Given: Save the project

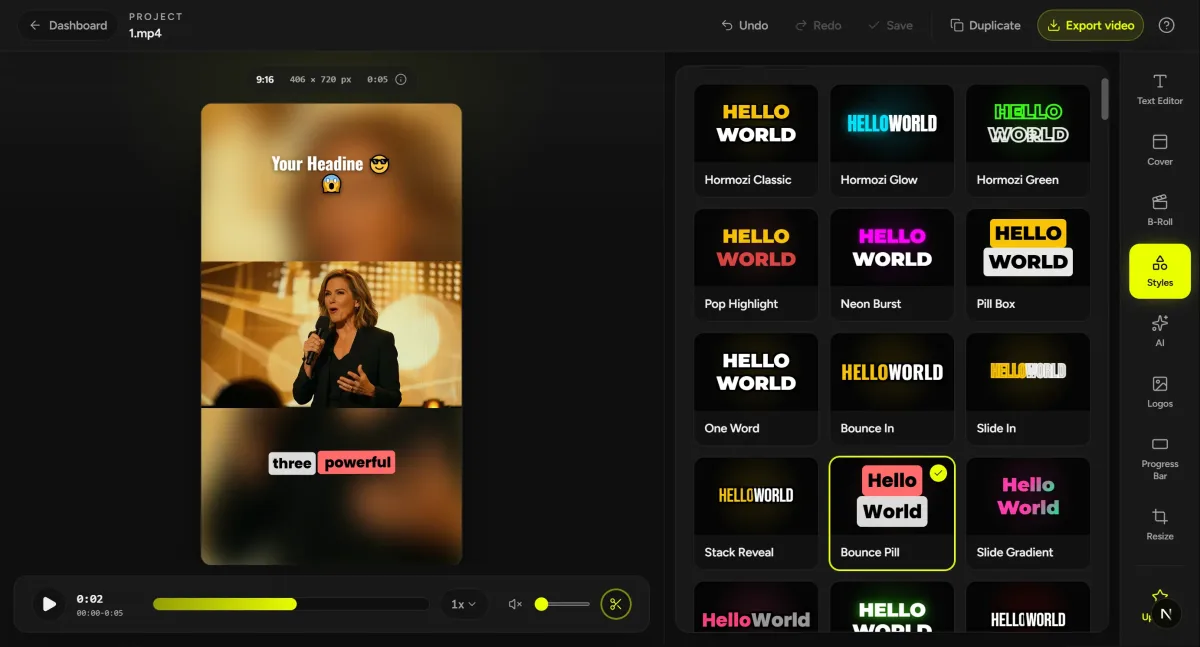Looking at the screenshot, I should (890, 25).
